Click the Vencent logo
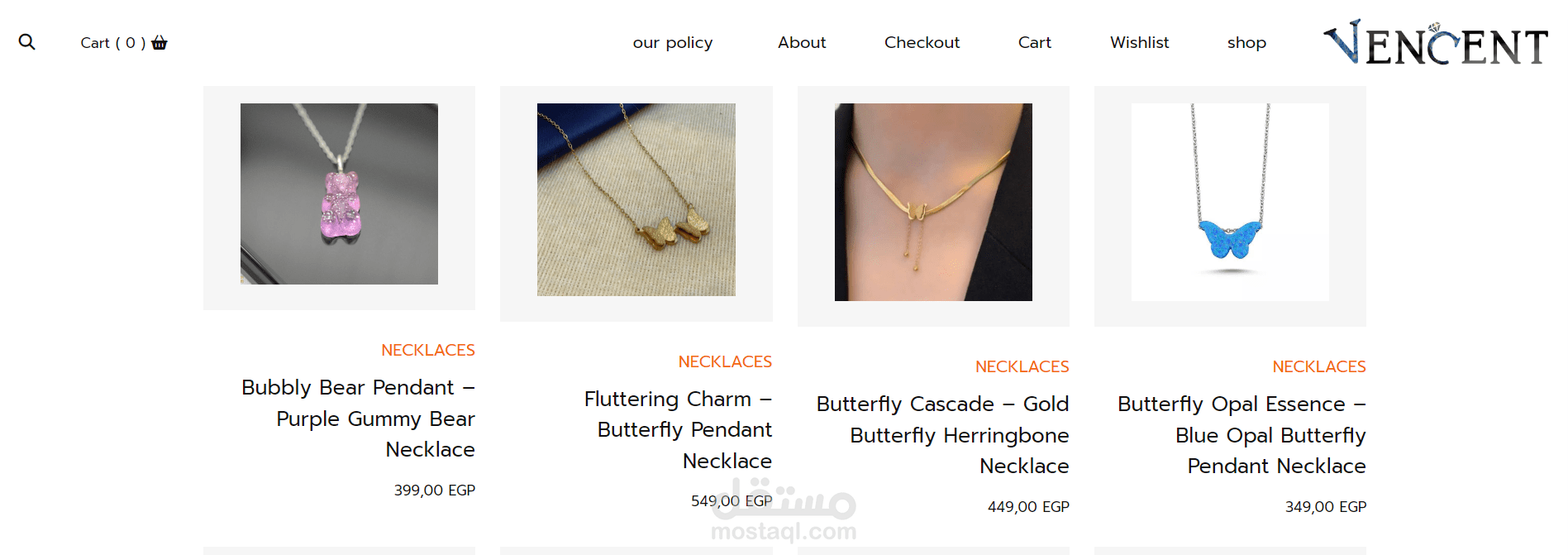The image size is (1568, 555). coord(1436,43)
